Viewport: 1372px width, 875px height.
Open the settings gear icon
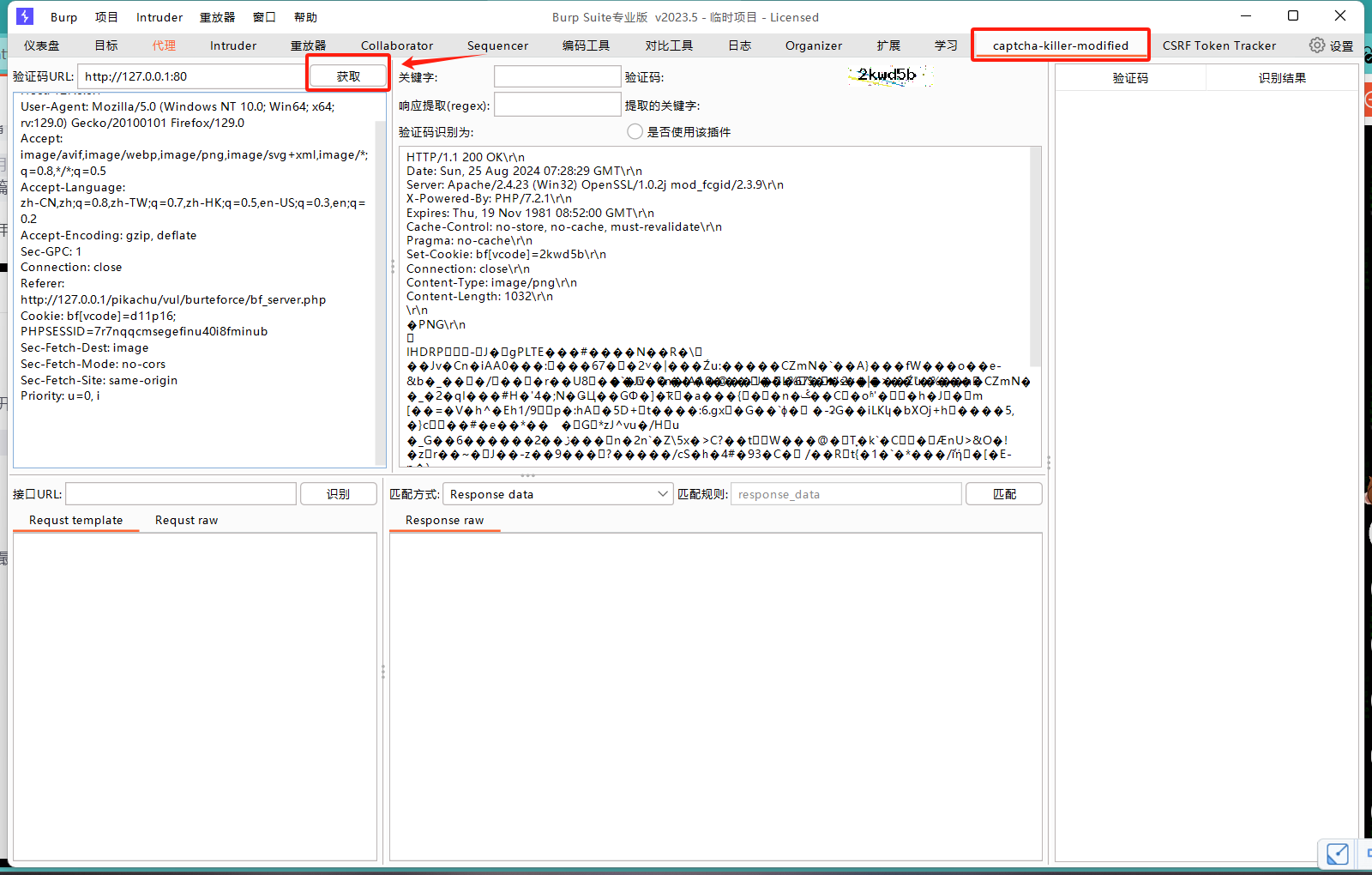pyautogui.click(x=1317, y=45)
